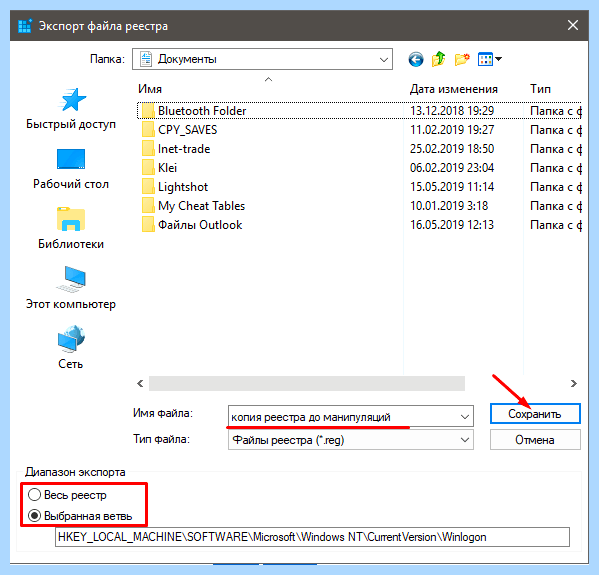This screenshot has width=599, height=575.
Task: Click the Klei folder icon
Action: click(148, 168)
